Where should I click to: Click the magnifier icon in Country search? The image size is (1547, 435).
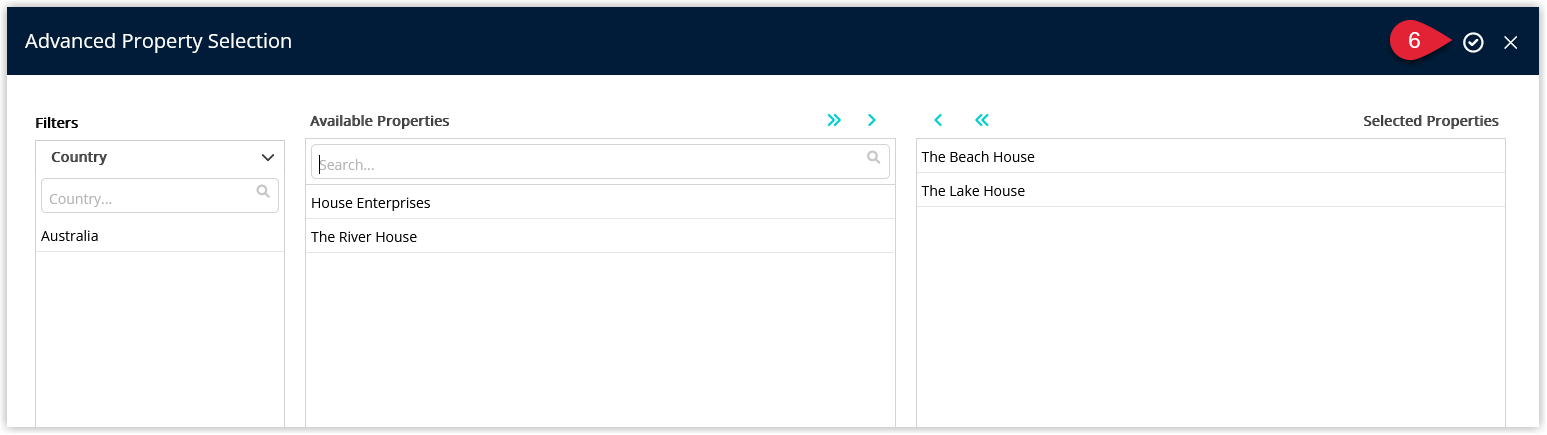[x=263, y=191]
